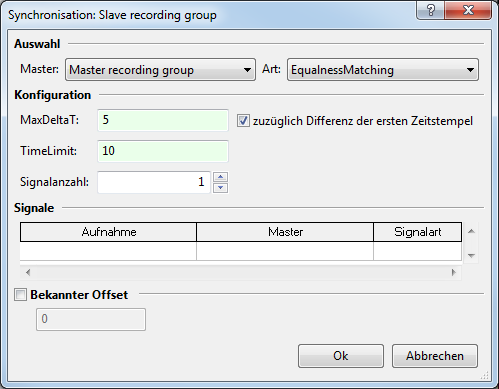Click the table's scroll right arrow
The width and height of the screenshot is (499, 389).
click(x=453, y=272)
